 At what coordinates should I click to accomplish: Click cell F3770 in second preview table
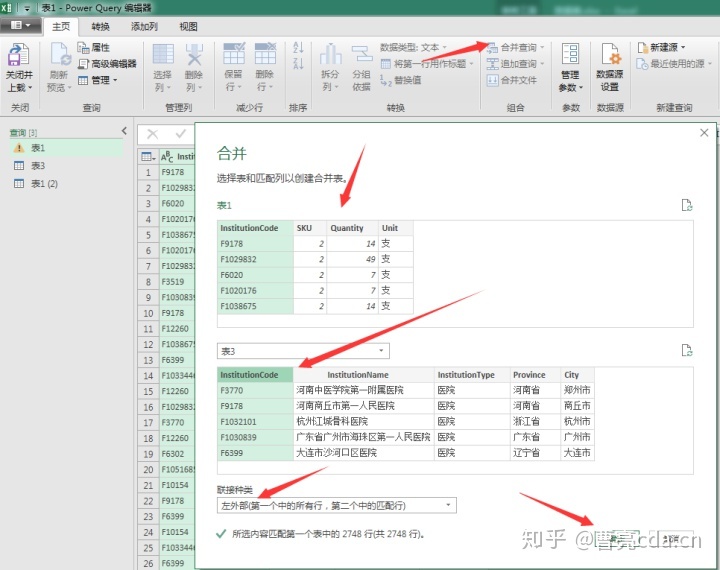255,390
